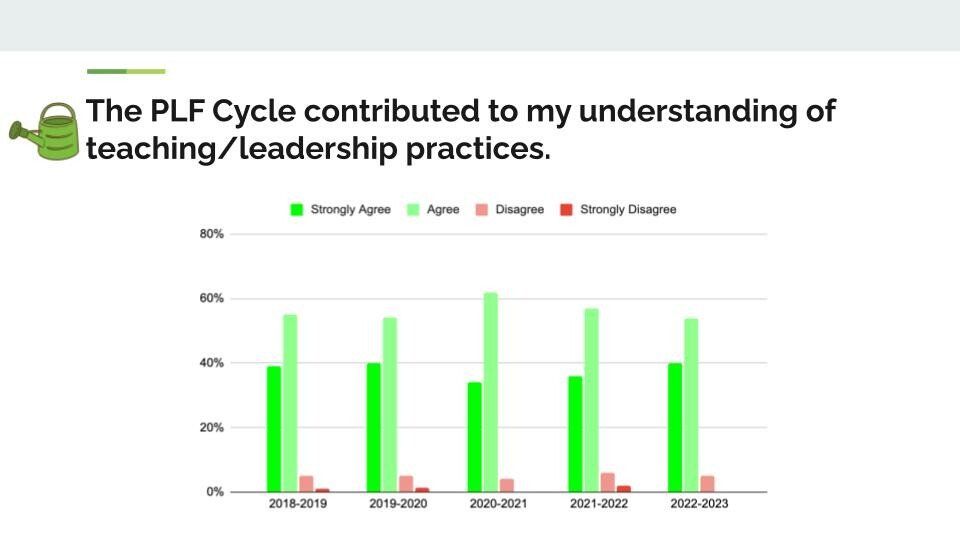Click the 2022-2023 axis label

pos(699,504)
